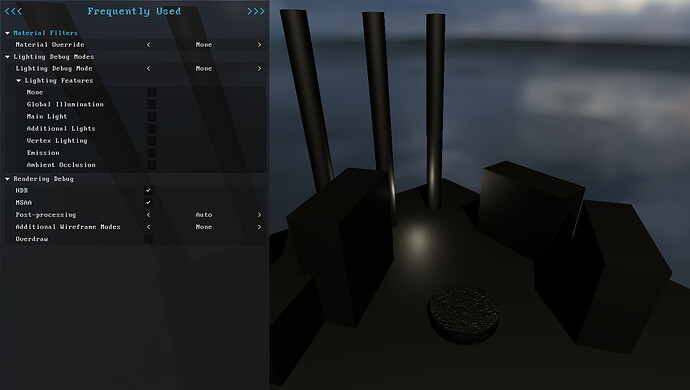This screenshot has height=390, width=690.
Task: Click the Additional Wireframe Modes None value
Action: (x=204, y=227)
